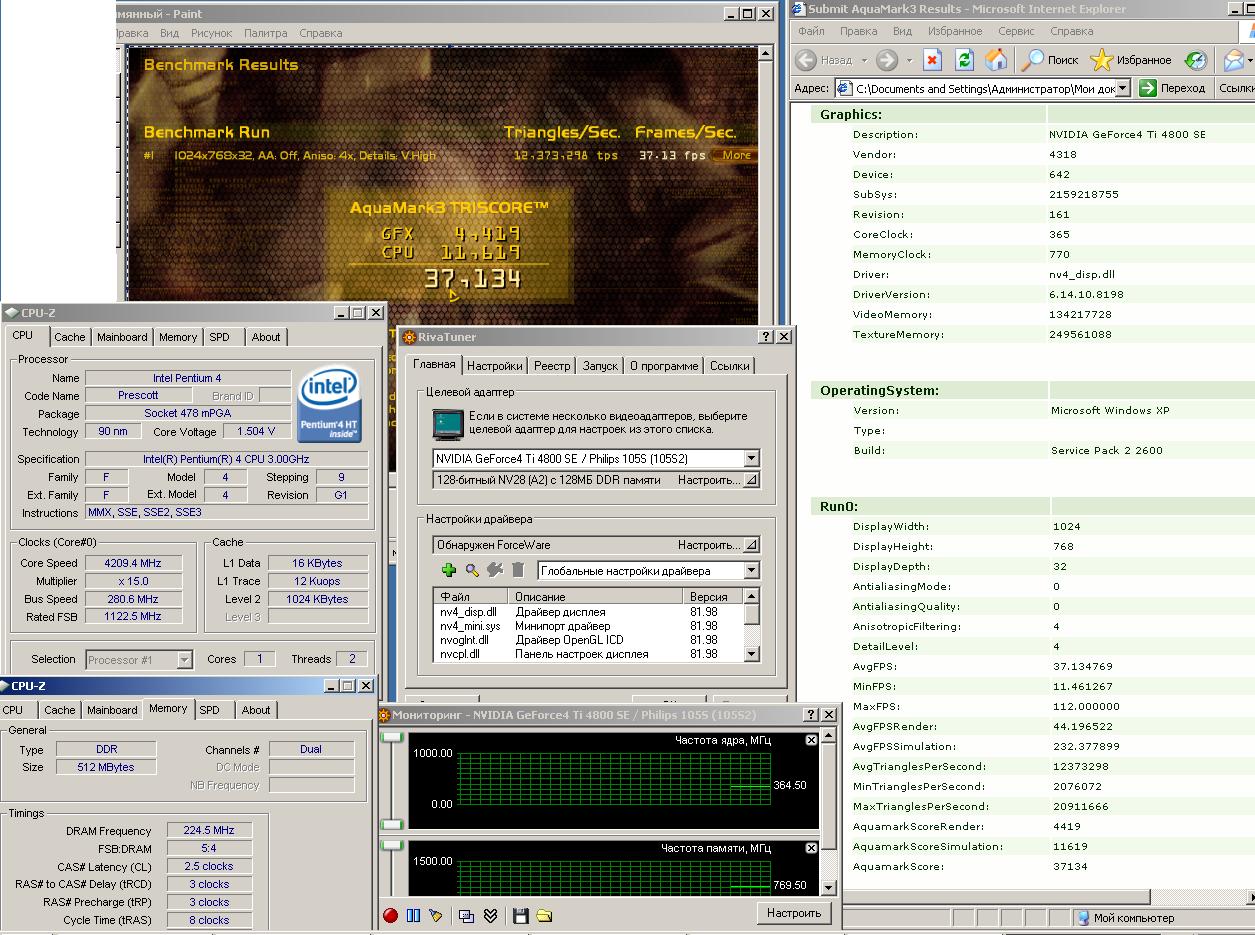1255x935 pixels.
Task: Close the Частота ядра graph with its X
Action: (811, 740)
